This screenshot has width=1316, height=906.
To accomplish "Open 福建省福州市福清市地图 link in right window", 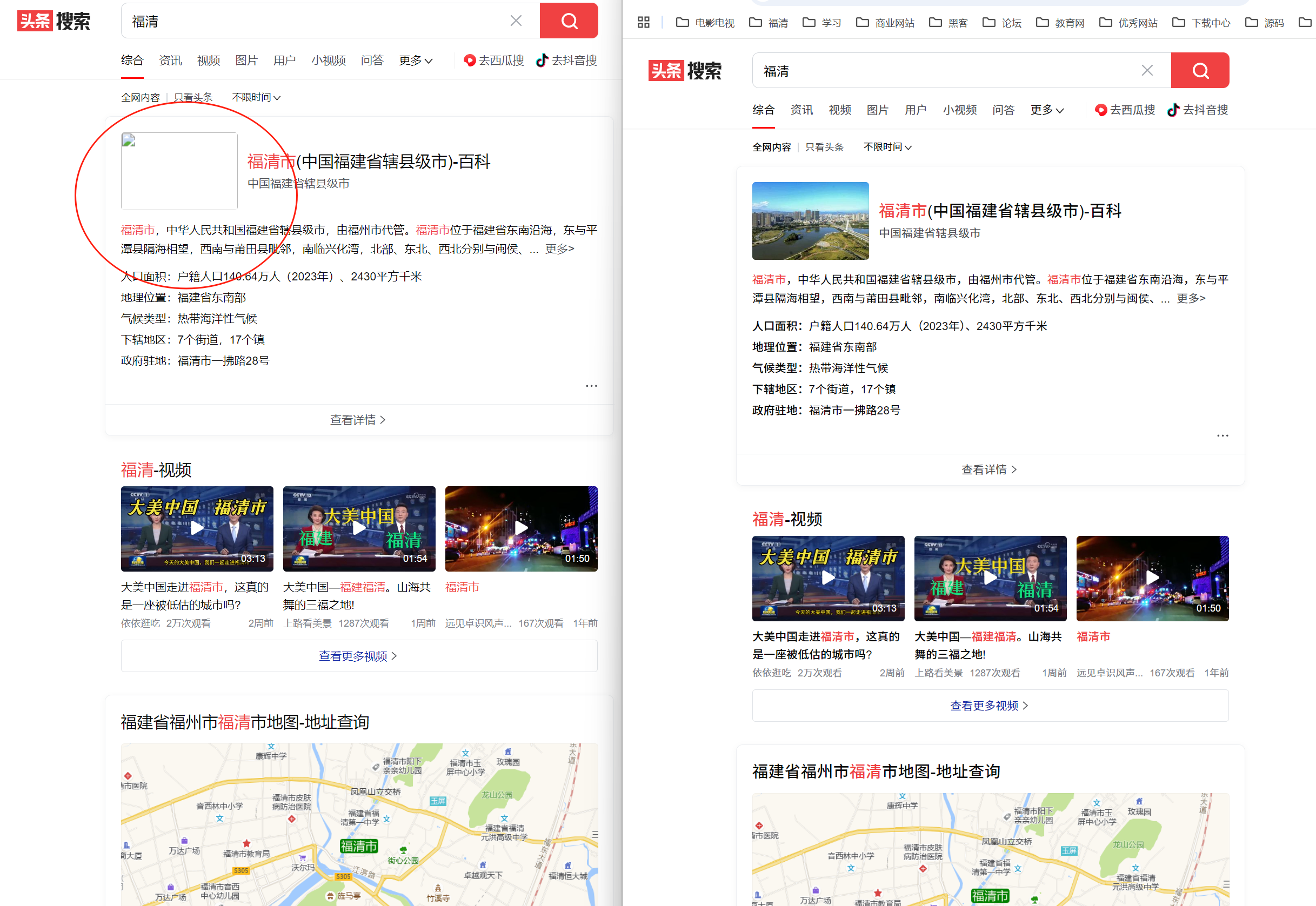I will pyautogui.click(x=876, y=771).
